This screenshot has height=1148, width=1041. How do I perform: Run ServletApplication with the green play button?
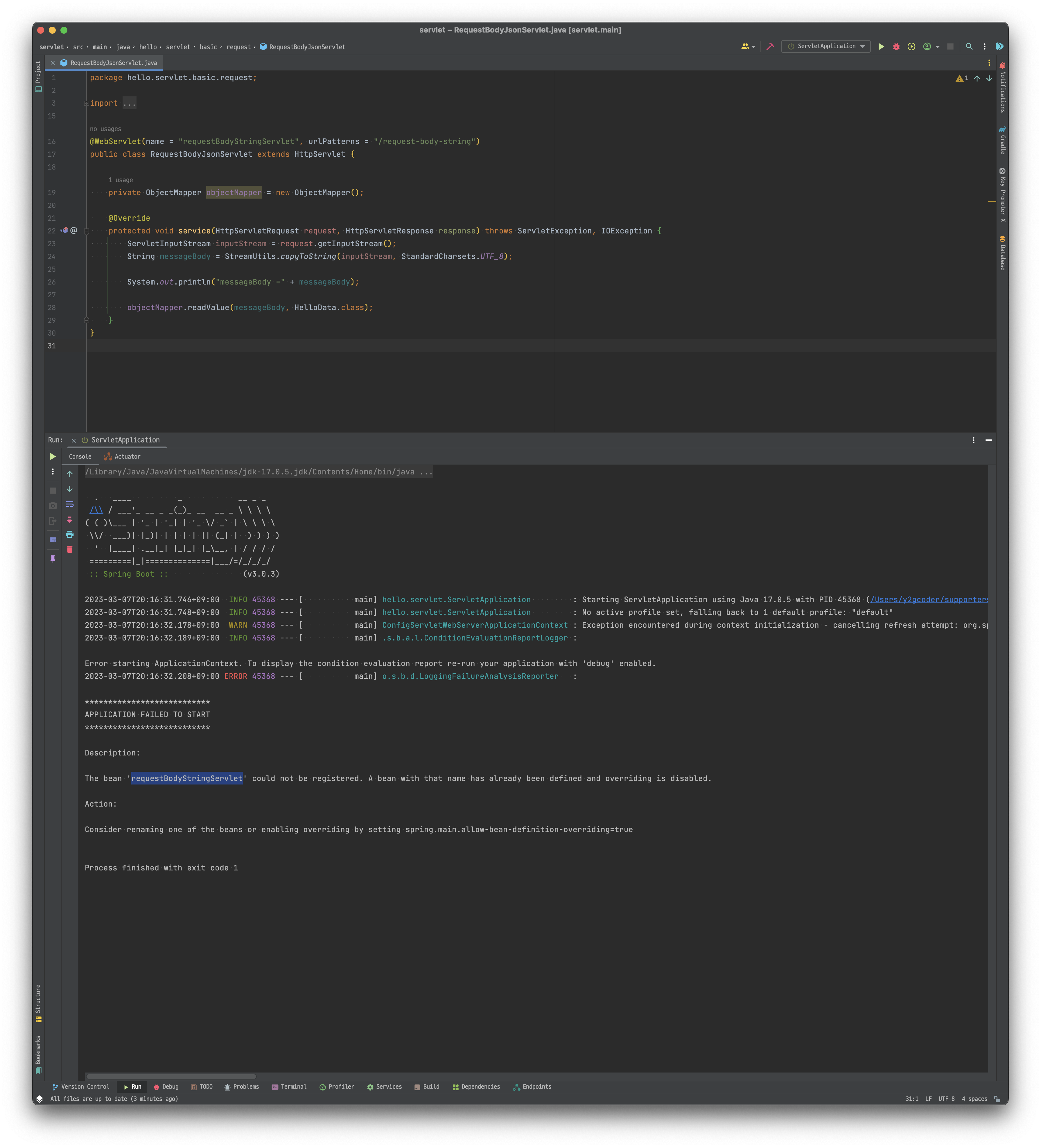click(x=881, y=47)
